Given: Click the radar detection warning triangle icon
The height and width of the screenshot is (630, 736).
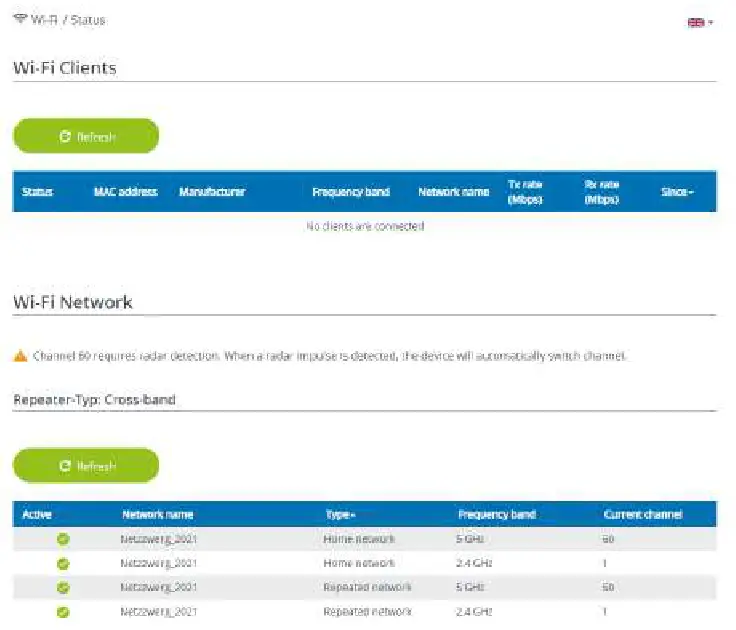Looking at the screenshot, I should [x=20, y=356].
